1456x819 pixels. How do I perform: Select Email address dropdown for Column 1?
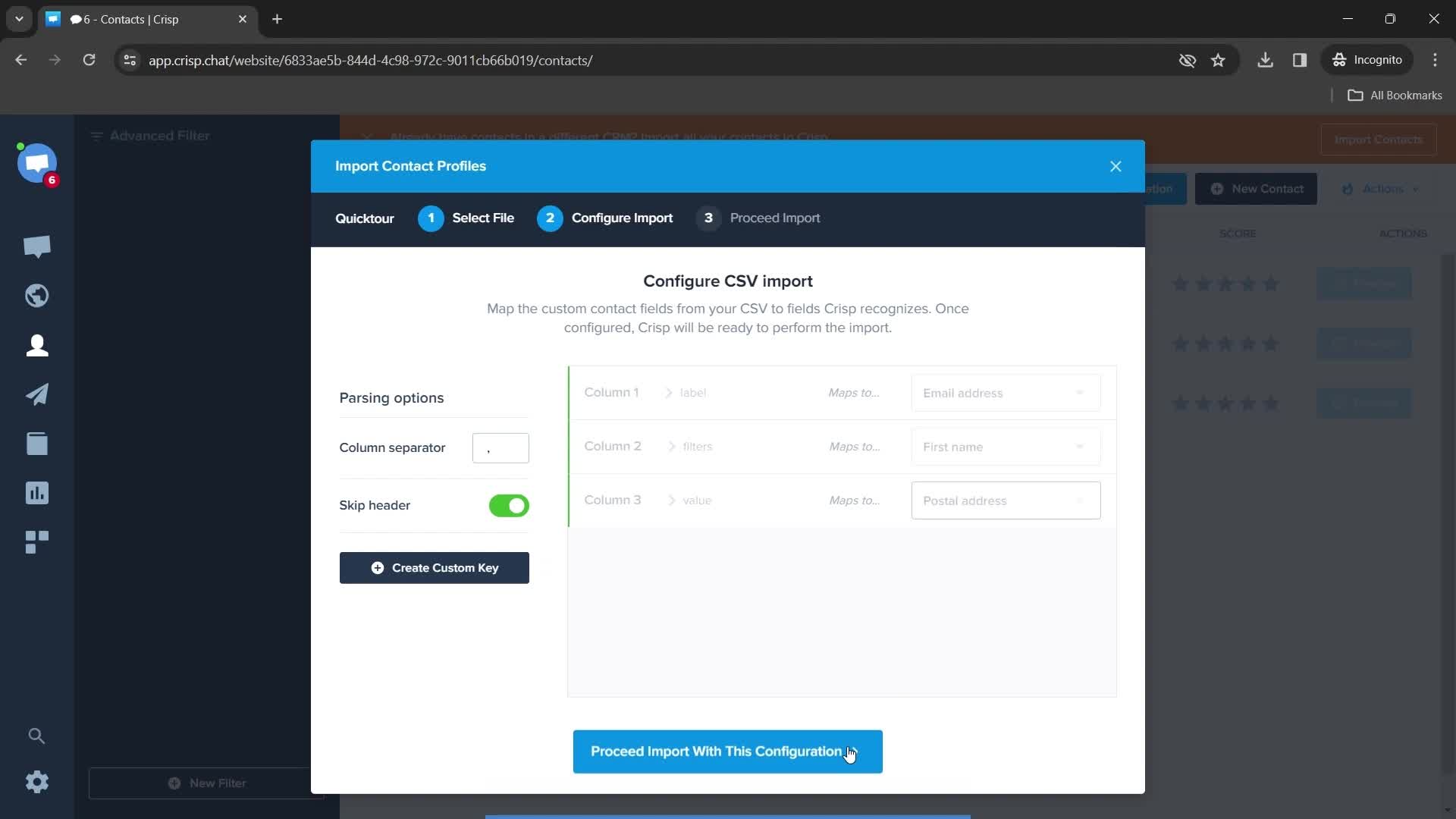coord(1005,392)
